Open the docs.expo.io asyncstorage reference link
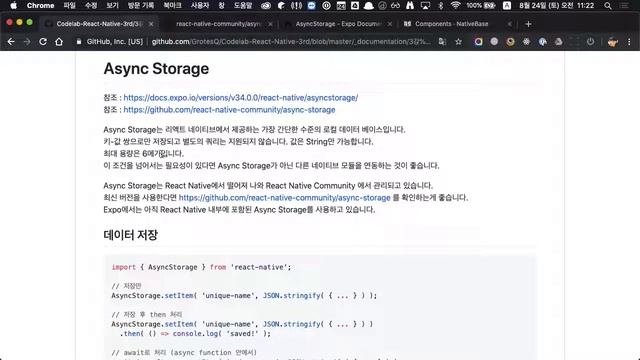 [x=241, y=98]
